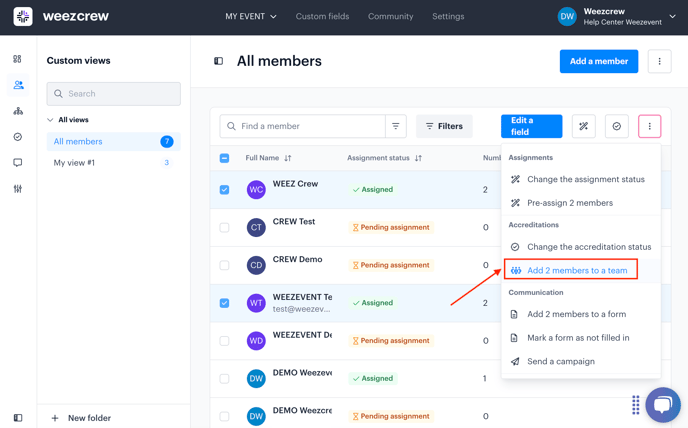Click the CD avatar for CREW Demo
Viewport: 688px width, 428px height.
point(256,265)
